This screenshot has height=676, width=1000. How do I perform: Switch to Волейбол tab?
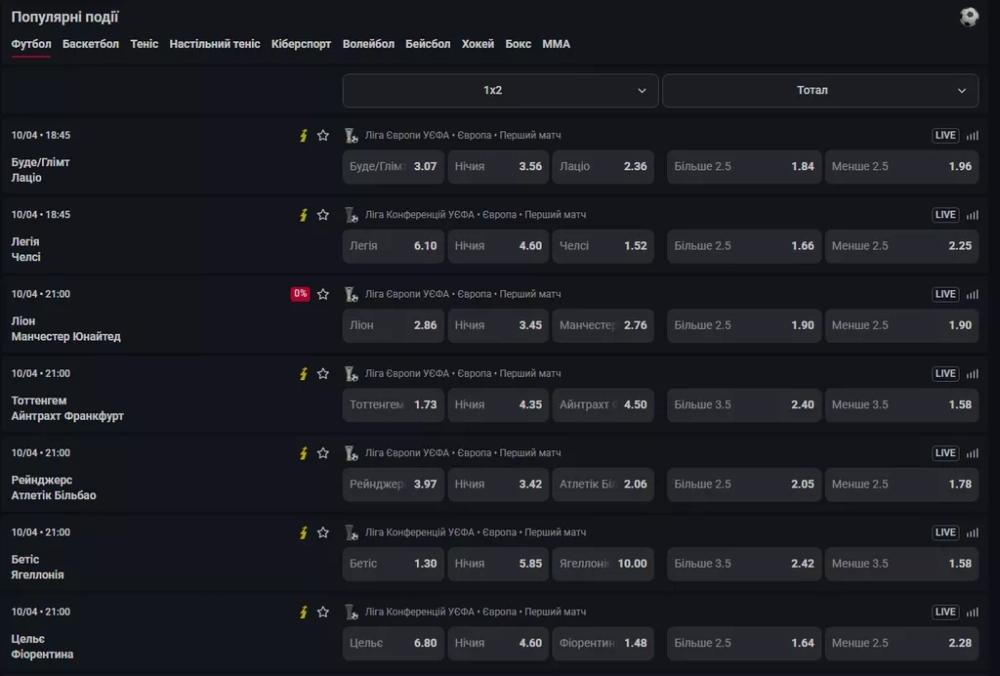point(368,44)
